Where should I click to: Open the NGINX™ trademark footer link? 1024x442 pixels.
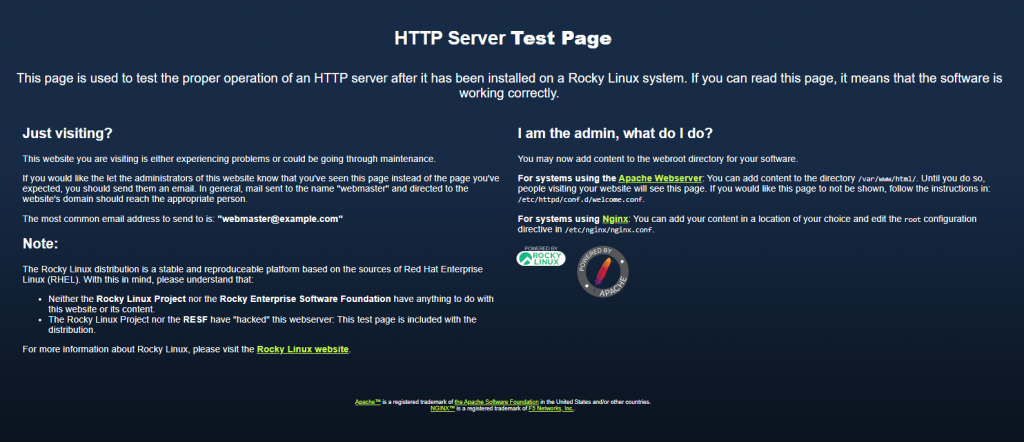442,408
